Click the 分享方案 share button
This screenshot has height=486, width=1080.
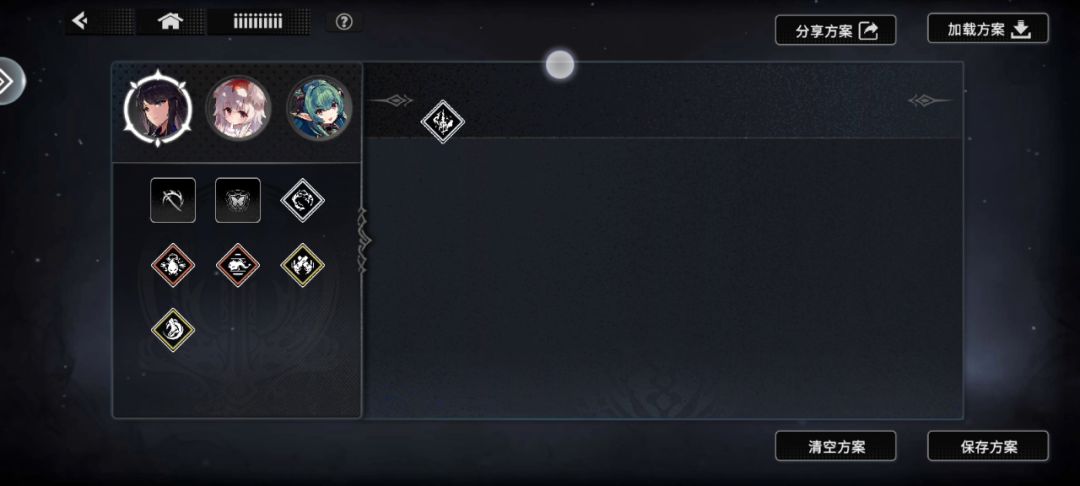tap(835, 30)
